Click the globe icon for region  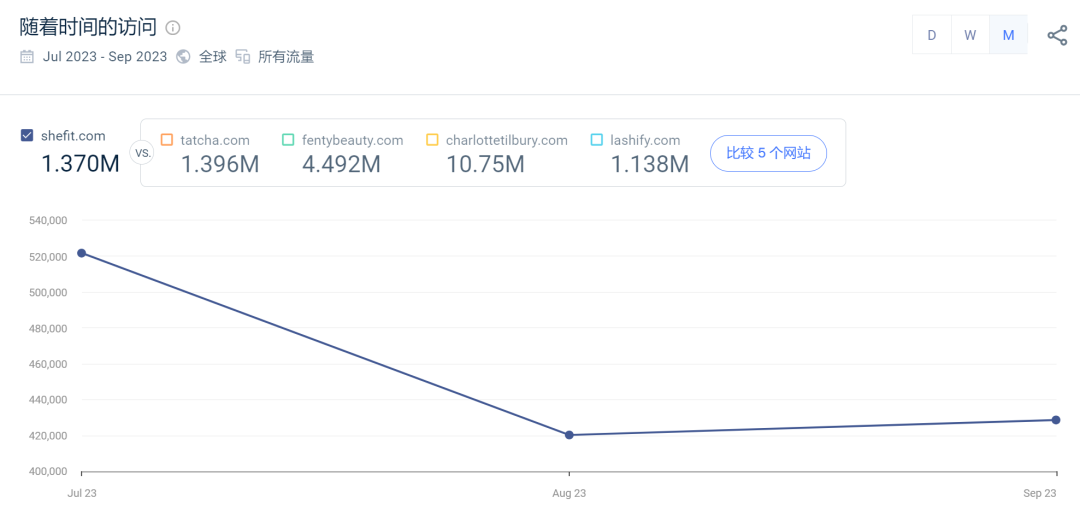pos(183,57)
